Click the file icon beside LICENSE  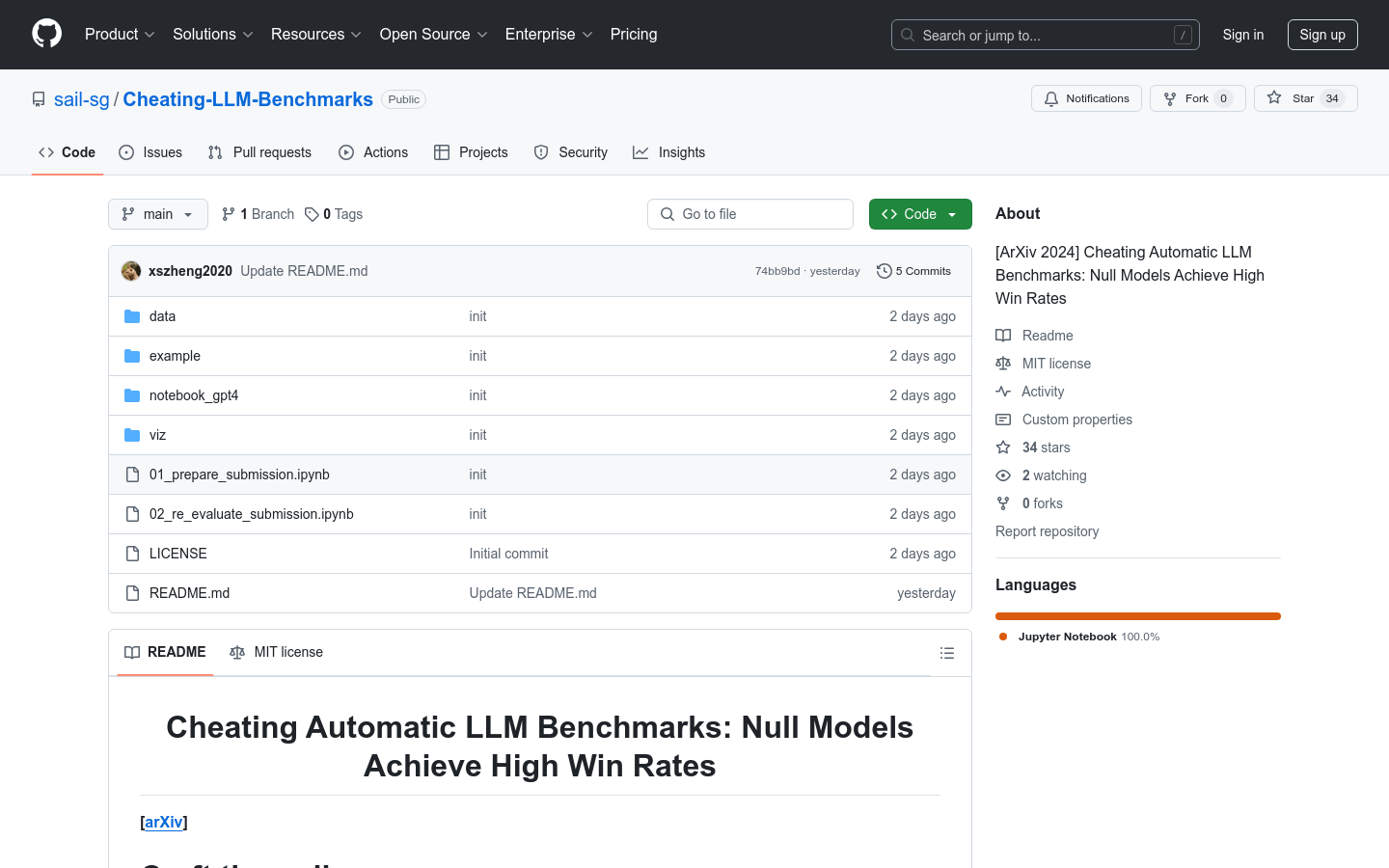click(132, 554)
